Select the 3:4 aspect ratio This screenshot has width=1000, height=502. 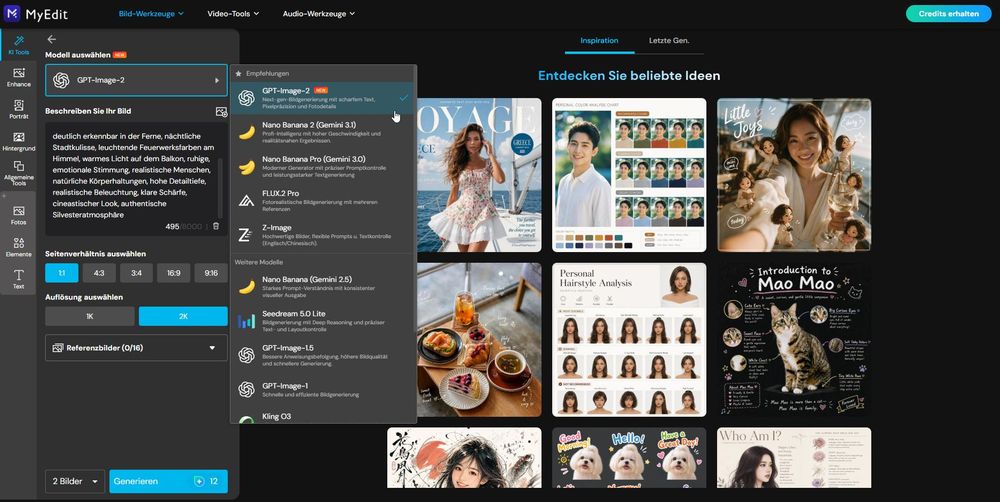pos(136,273)
